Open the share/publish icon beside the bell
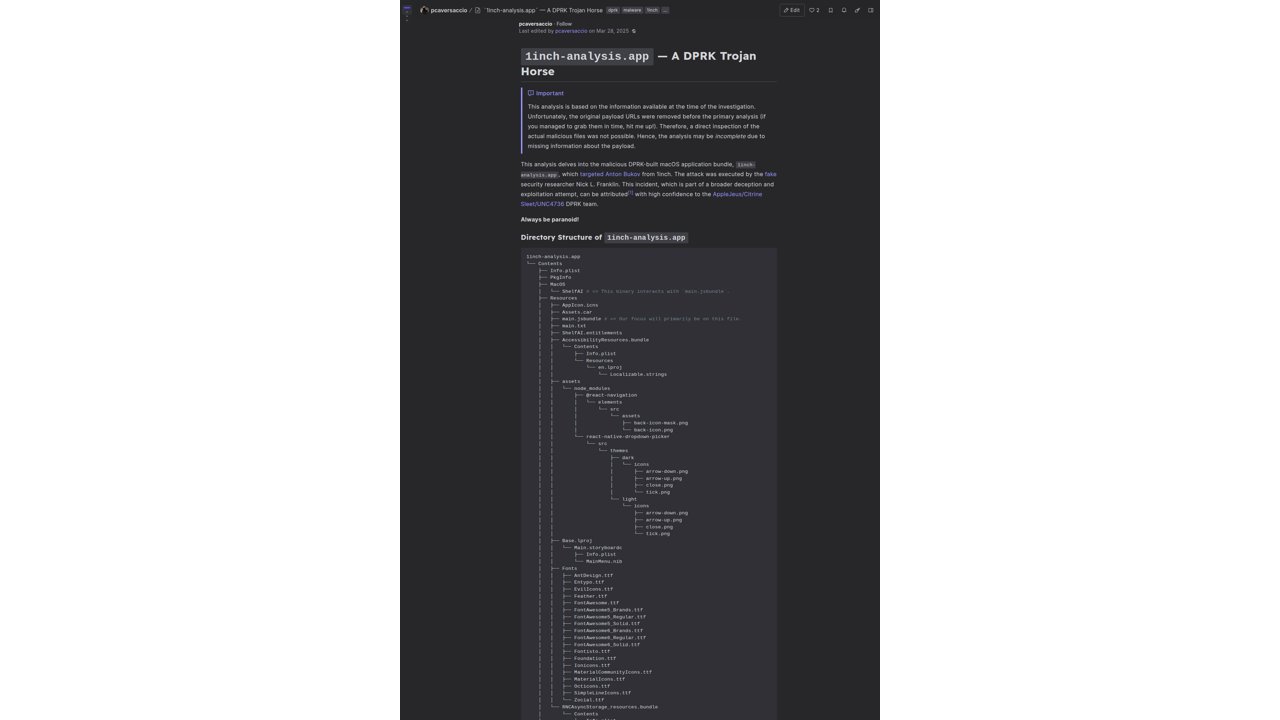1280x720 pixels. point(857,10)
